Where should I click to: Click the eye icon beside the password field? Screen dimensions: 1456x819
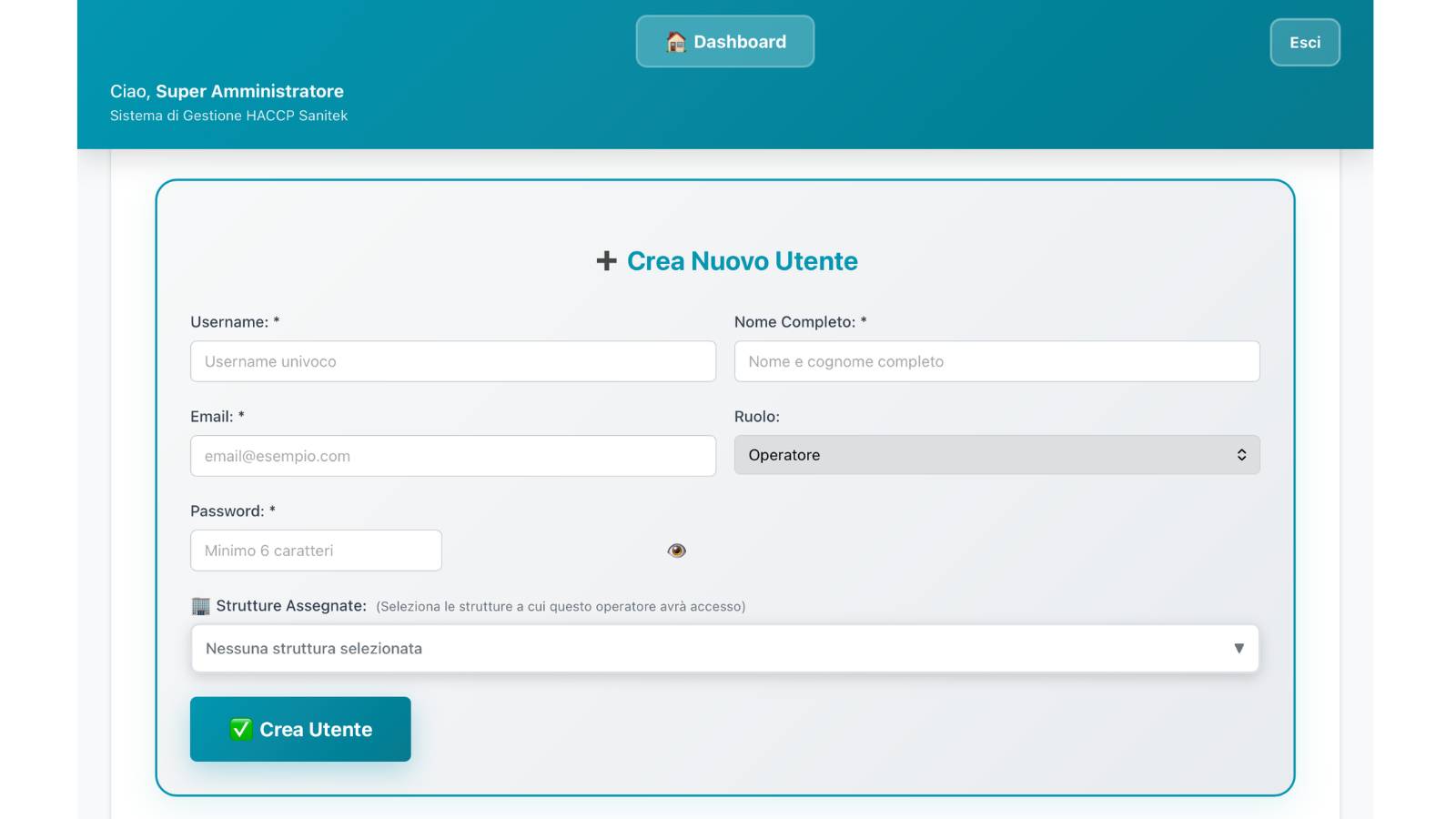tap(677, 550)
